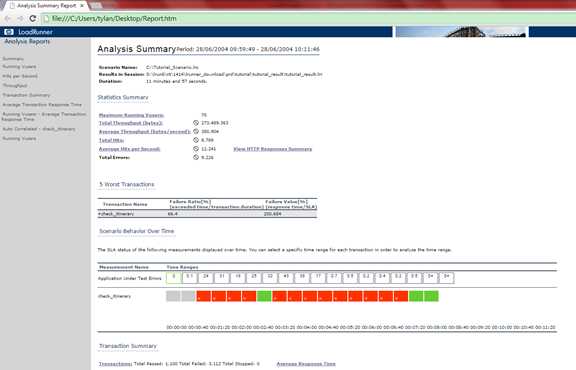Click the LoadRunner title in the header
This screenshot has height=370, width=576.
click(x=35, y=32)
